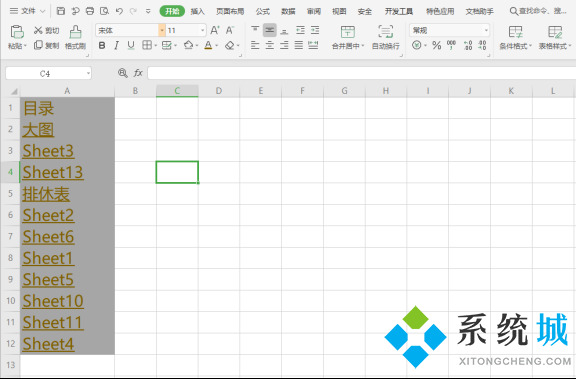Open Conditional Formatting menu

515,37
